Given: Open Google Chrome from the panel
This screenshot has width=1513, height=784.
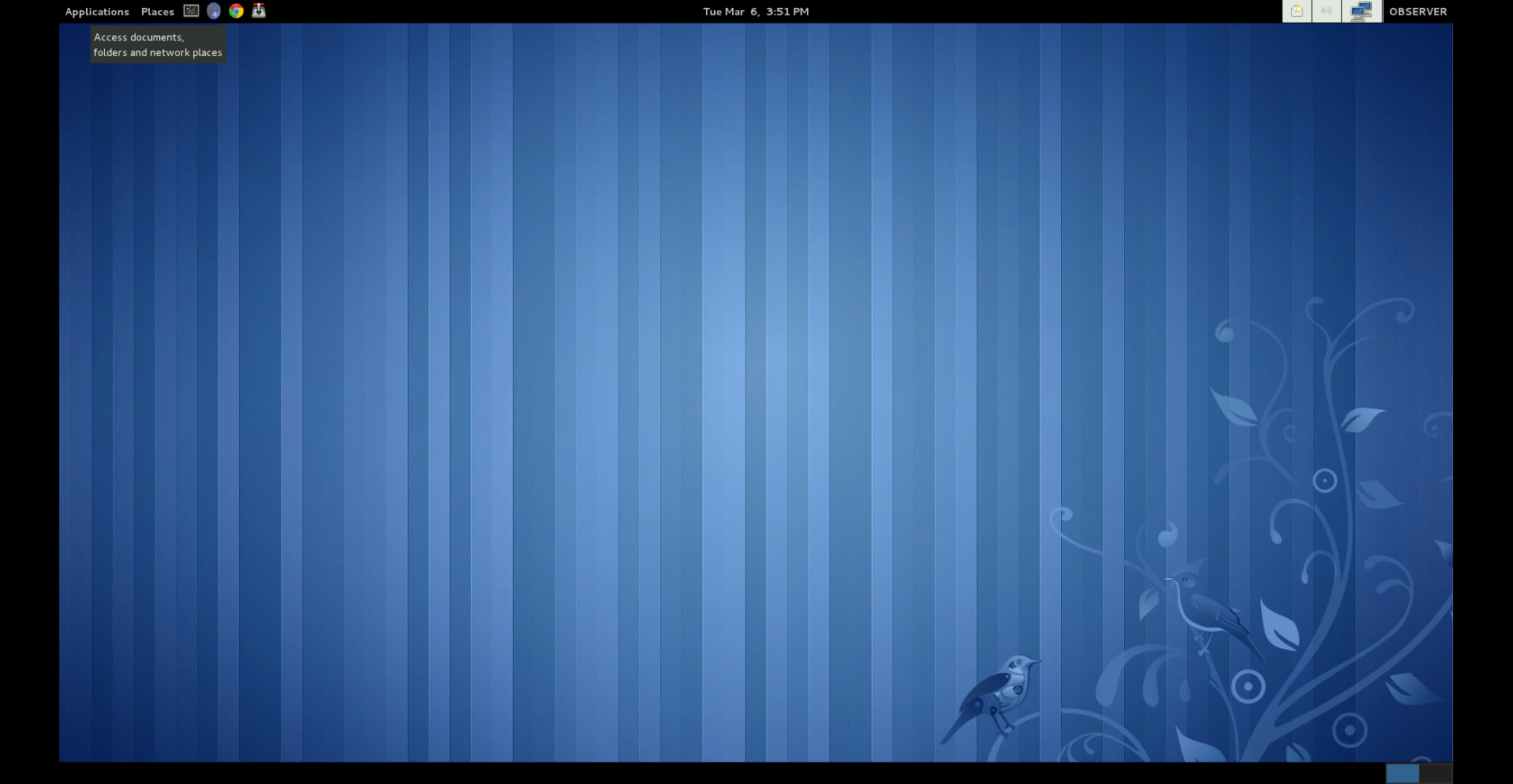Looking at the screenshot, I should pyautogui.click(x=236, y=11).
